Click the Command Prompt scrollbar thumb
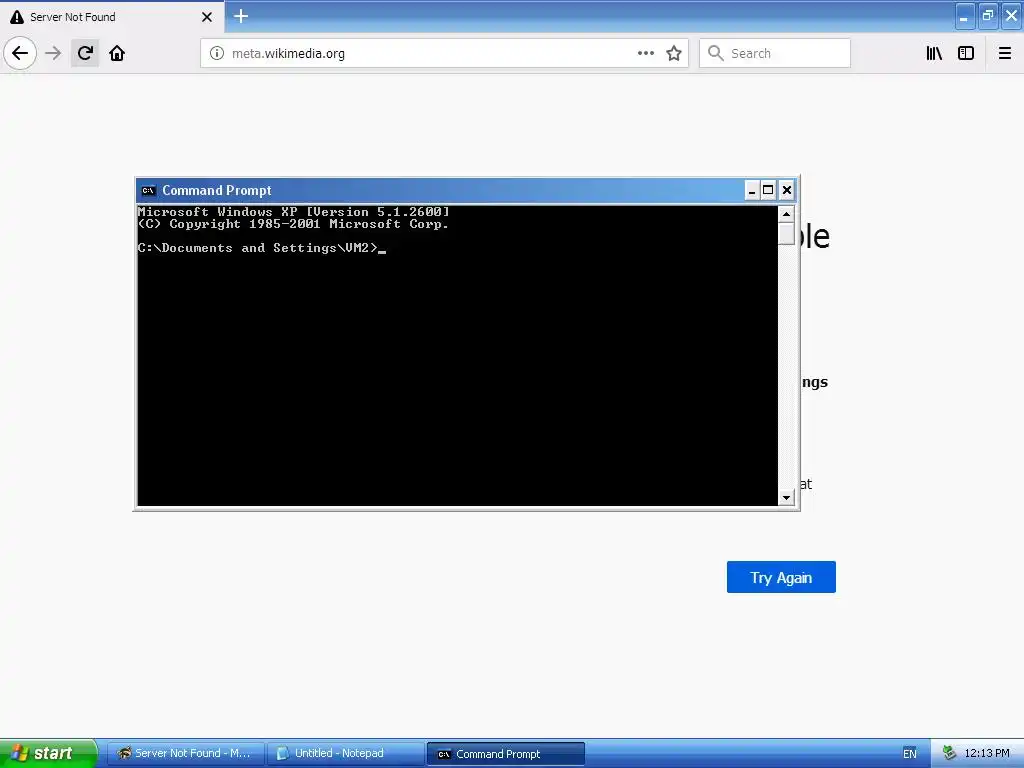 click(x=786, y=234)
